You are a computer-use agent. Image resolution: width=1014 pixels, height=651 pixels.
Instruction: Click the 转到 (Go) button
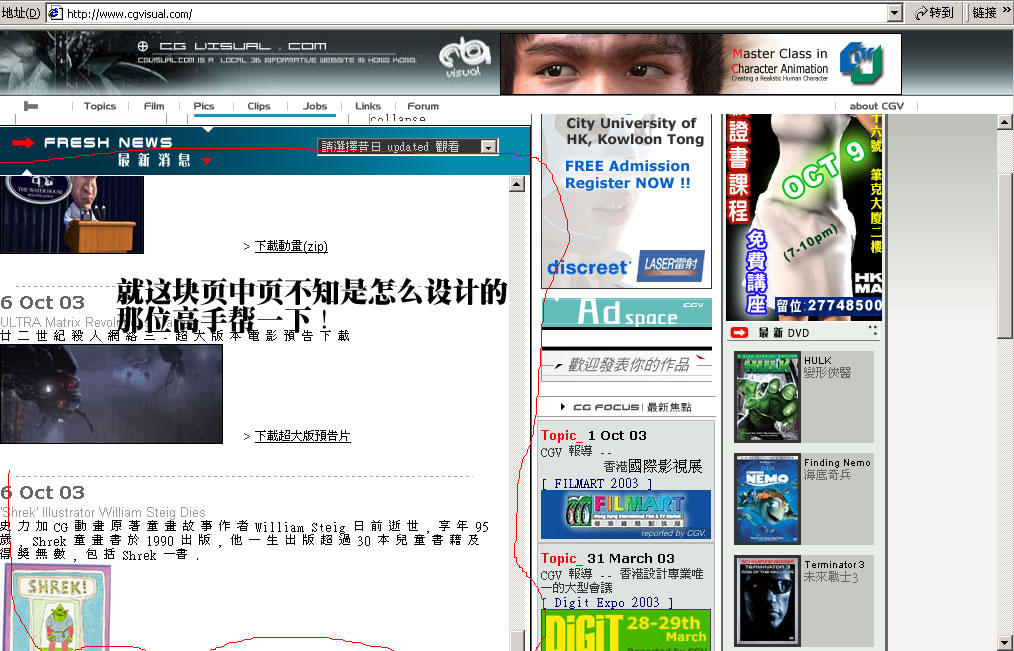(x=934, y=13)
